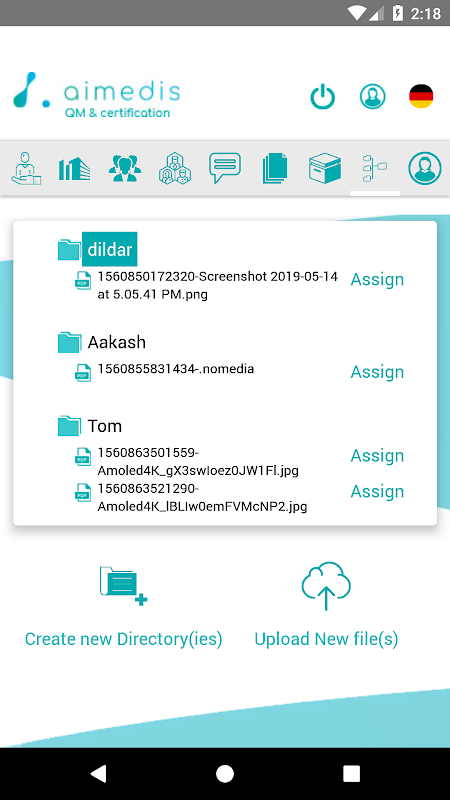
Task: Open file 1560863501559-Amoled4K_gX3swIoez0JW1Fl.jpg
Action: 198,462
